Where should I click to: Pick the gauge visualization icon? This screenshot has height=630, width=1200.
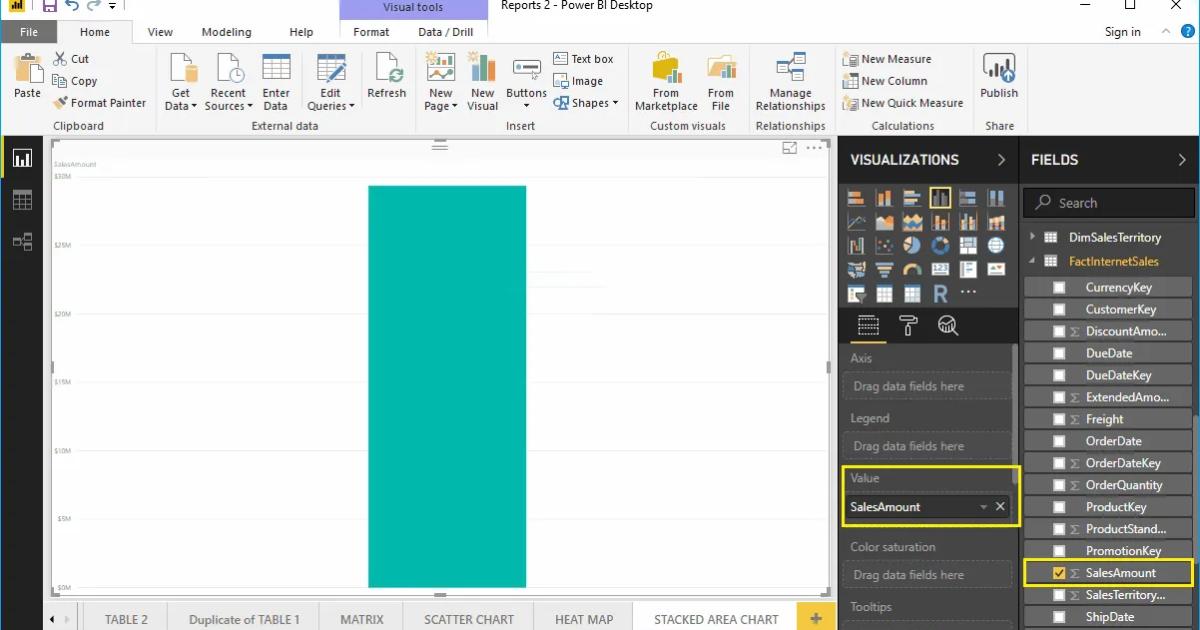click(913, 269)
